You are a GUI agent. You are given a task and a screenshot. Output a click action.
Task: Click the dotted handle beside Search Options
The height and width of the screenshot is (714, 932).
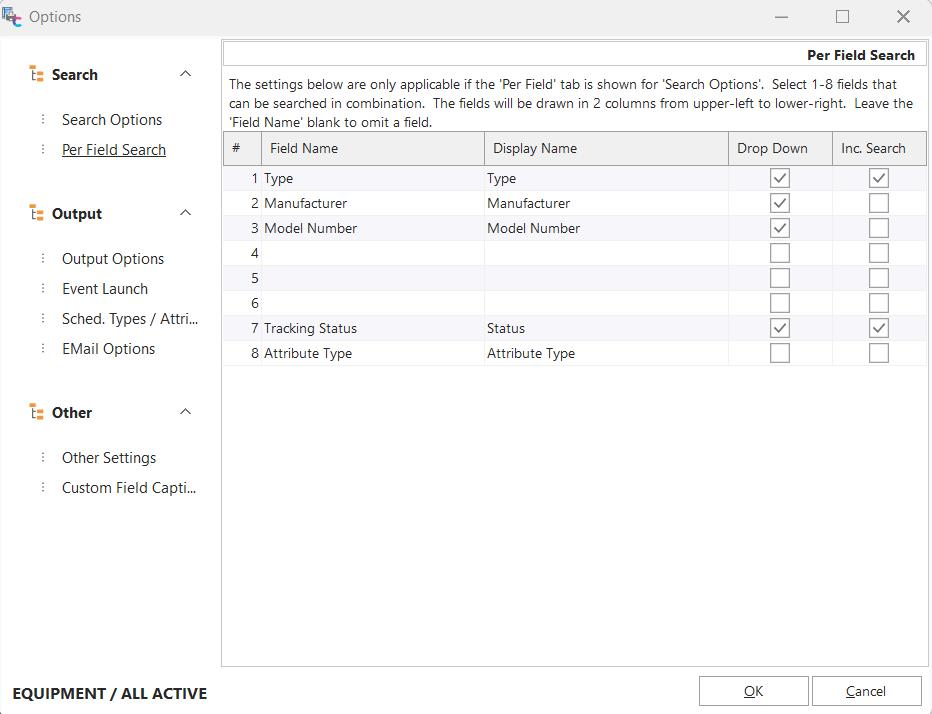[x=43, y=120]
